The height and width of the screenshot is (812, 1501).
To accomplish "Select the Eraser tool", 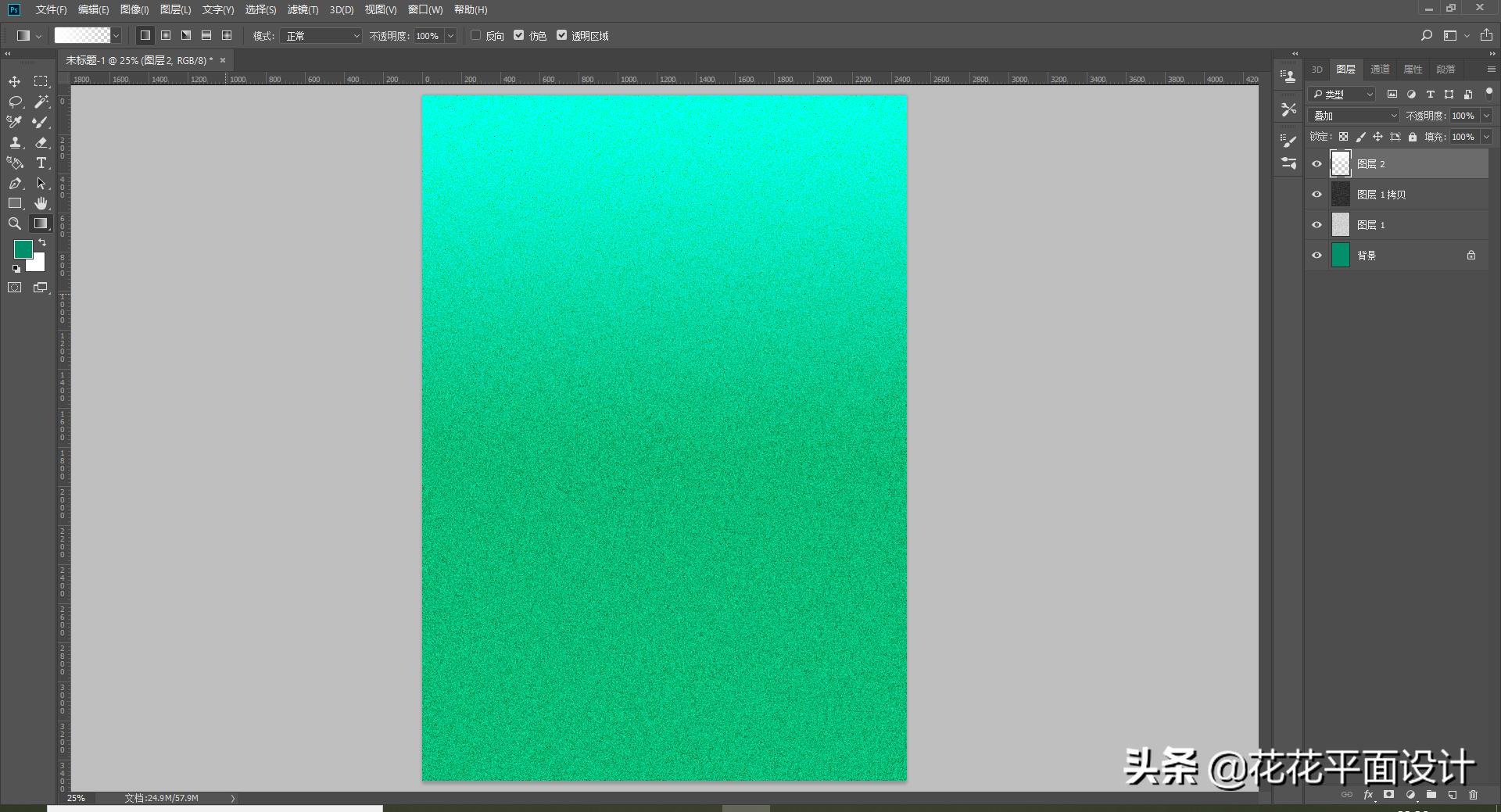I will point(41,143).
